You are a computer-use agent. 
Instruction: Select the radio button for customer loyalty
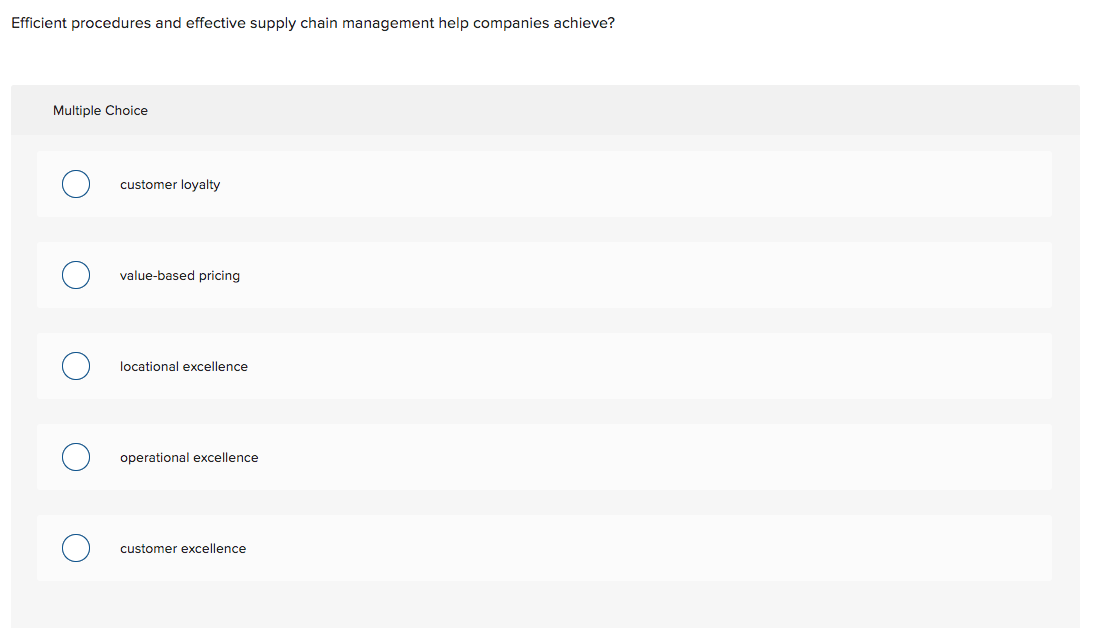76,184
